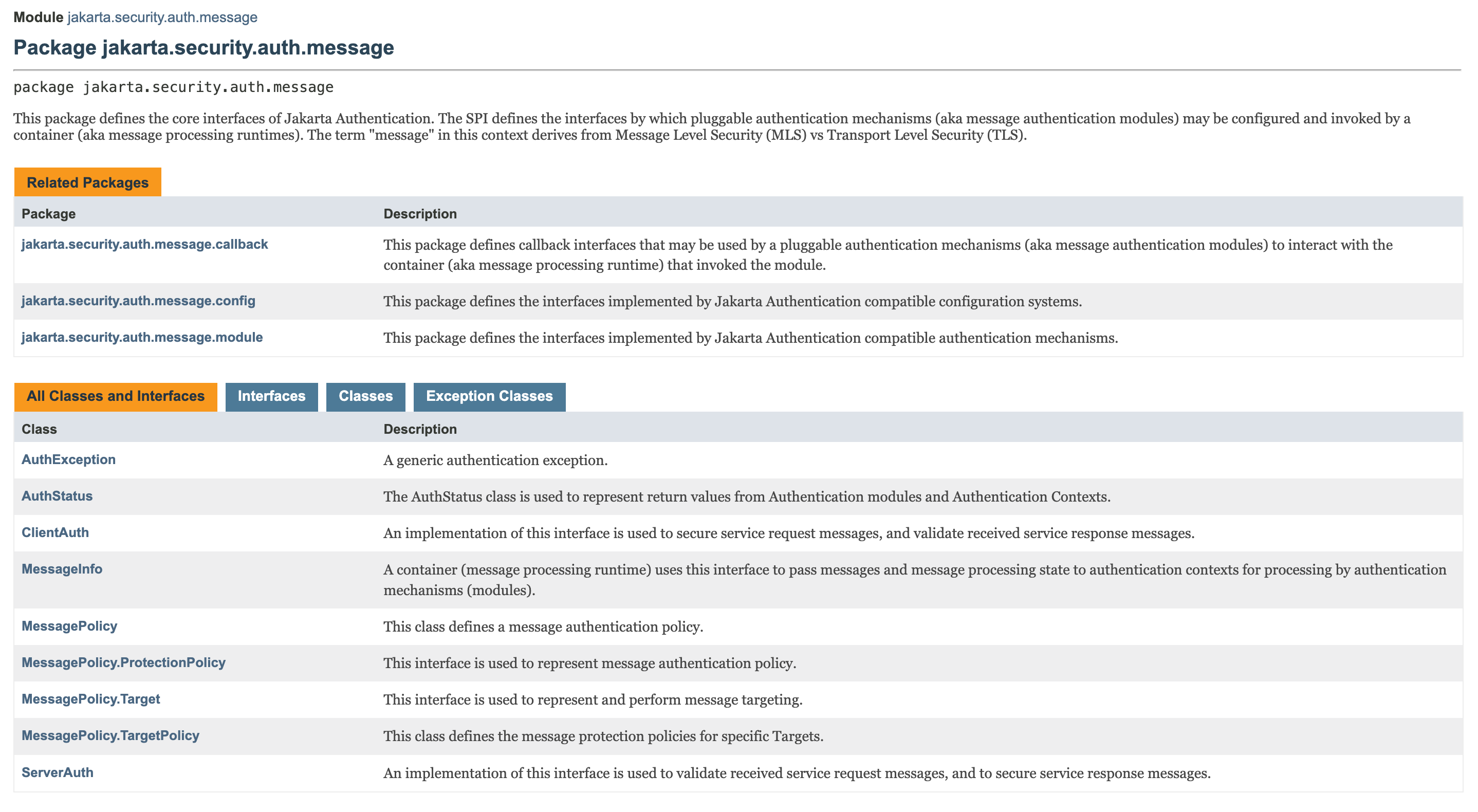Viewport: 1478px width, 812px height.
Task: Open the jakarta.security.auth.message.callback package
Action: pyautogui.click(x=144, y=245)
